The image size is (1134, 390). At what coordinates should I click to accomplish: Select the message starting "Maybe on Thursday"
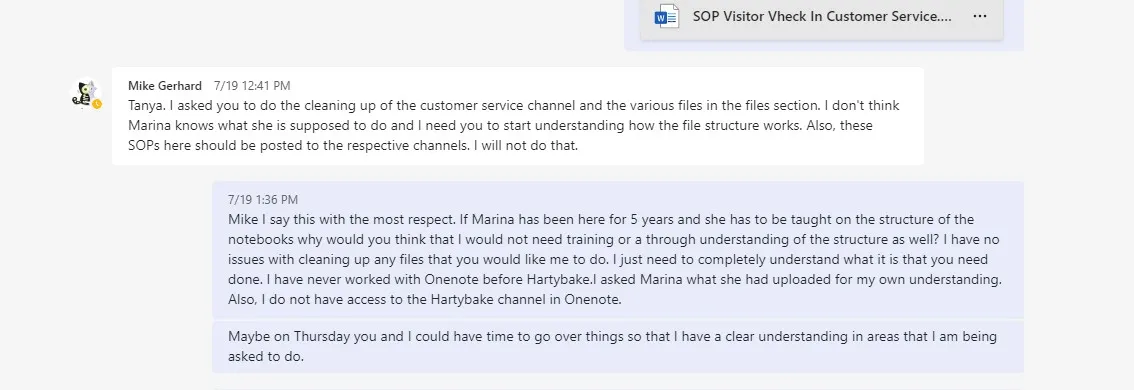[x=618, y=347]
